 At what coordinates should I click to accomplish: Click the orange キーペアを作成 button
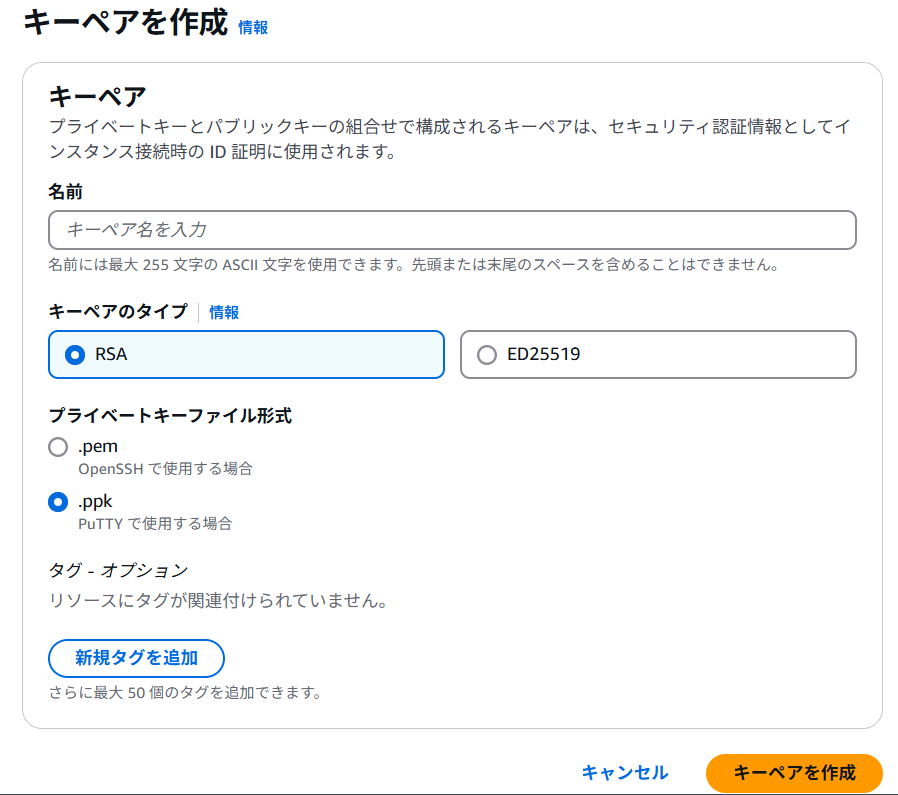pos(794,773)
